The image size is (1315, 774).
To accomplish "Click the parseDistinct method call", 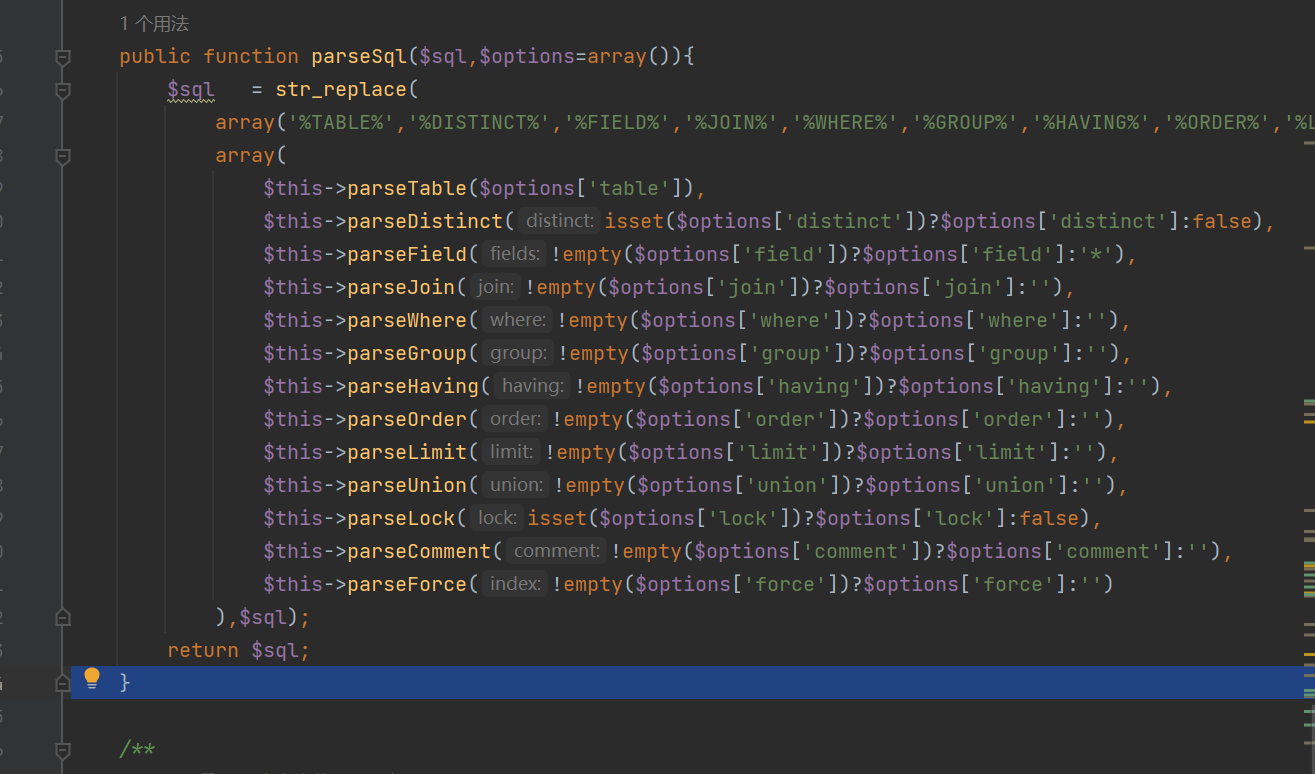I will (425, 221).
